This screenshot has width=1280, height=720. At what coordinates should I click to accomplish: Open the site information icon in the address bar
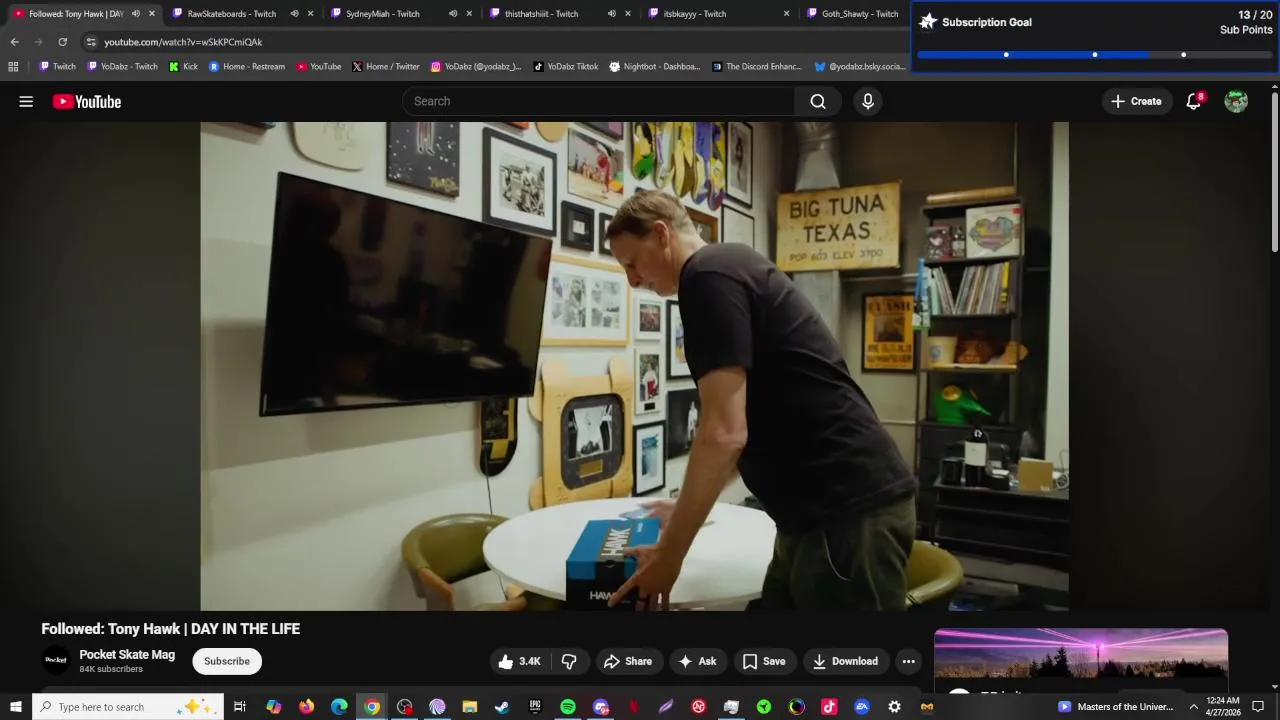91,42
